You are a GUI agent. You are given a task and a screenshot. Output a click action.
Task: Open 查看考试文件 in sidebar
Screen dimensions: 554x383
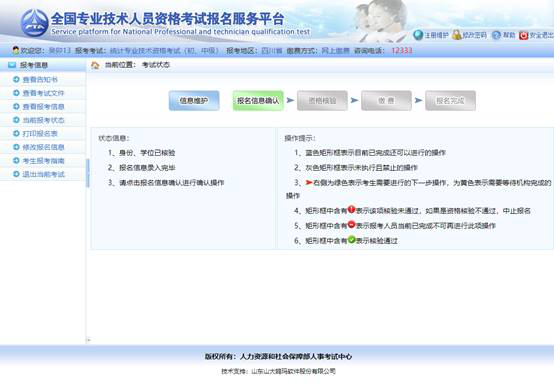point(43,93)
